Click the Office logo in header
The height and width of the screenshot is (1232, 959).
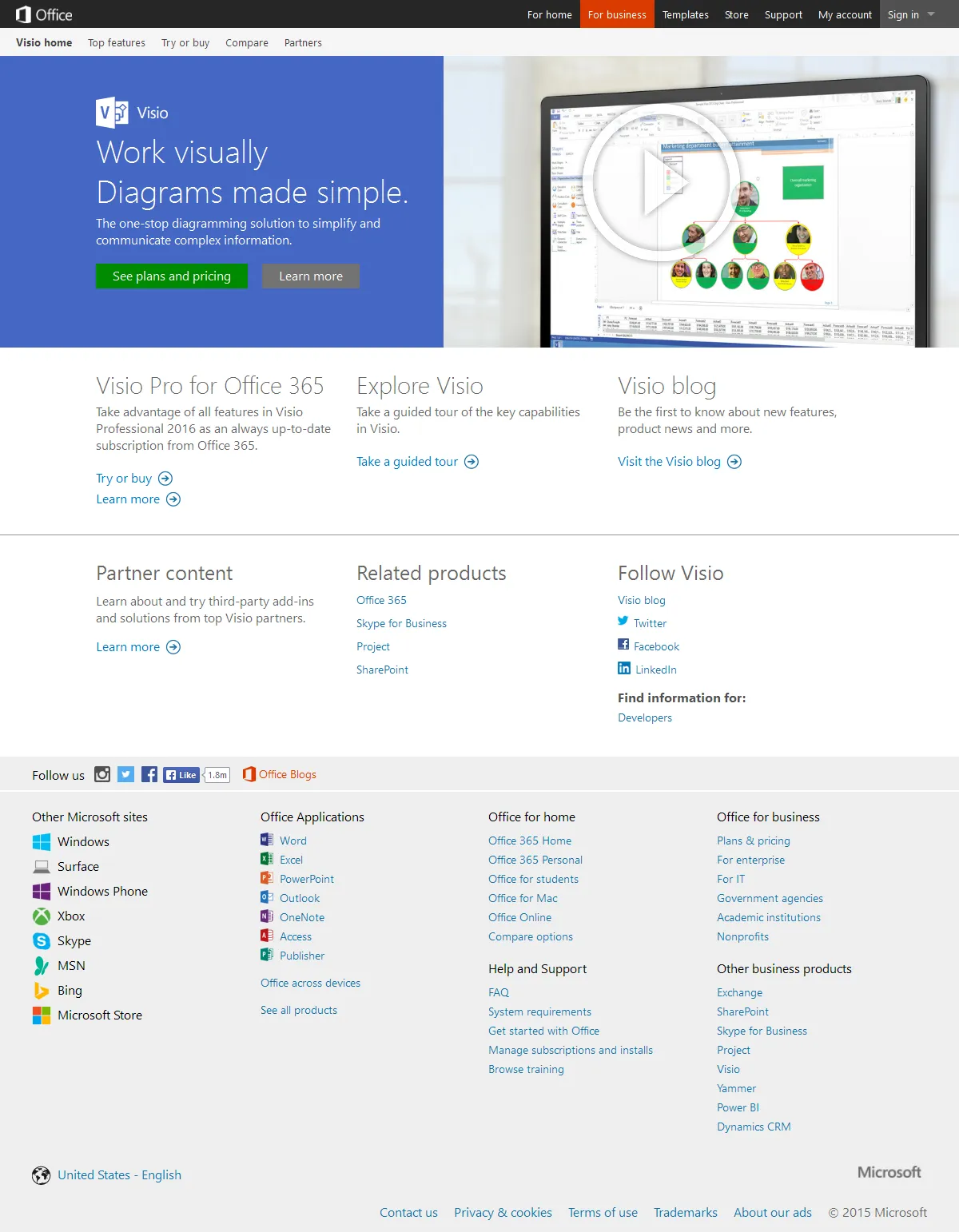coord(44,14)
